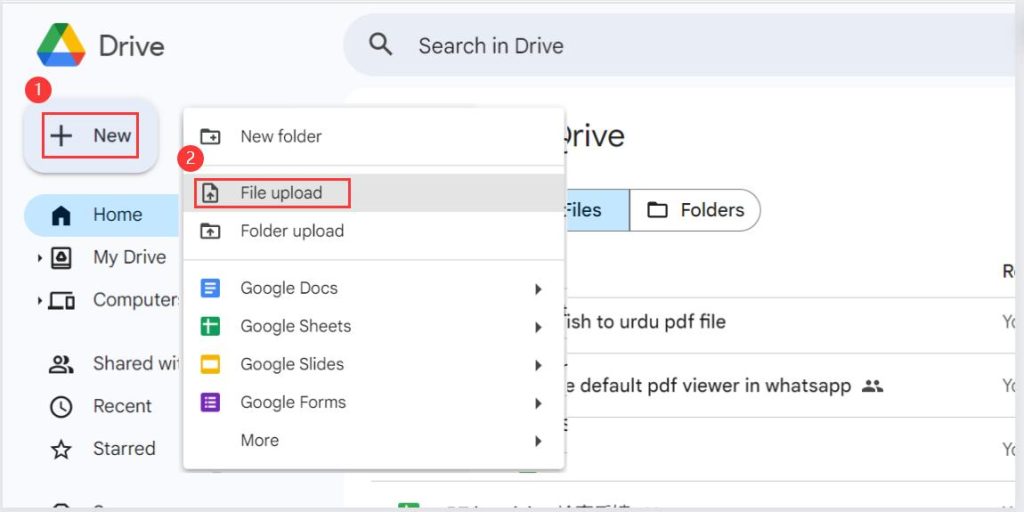Screen dimensions: 1024x512
Task: Click the Starred star icon
Action: click(61, 449)
